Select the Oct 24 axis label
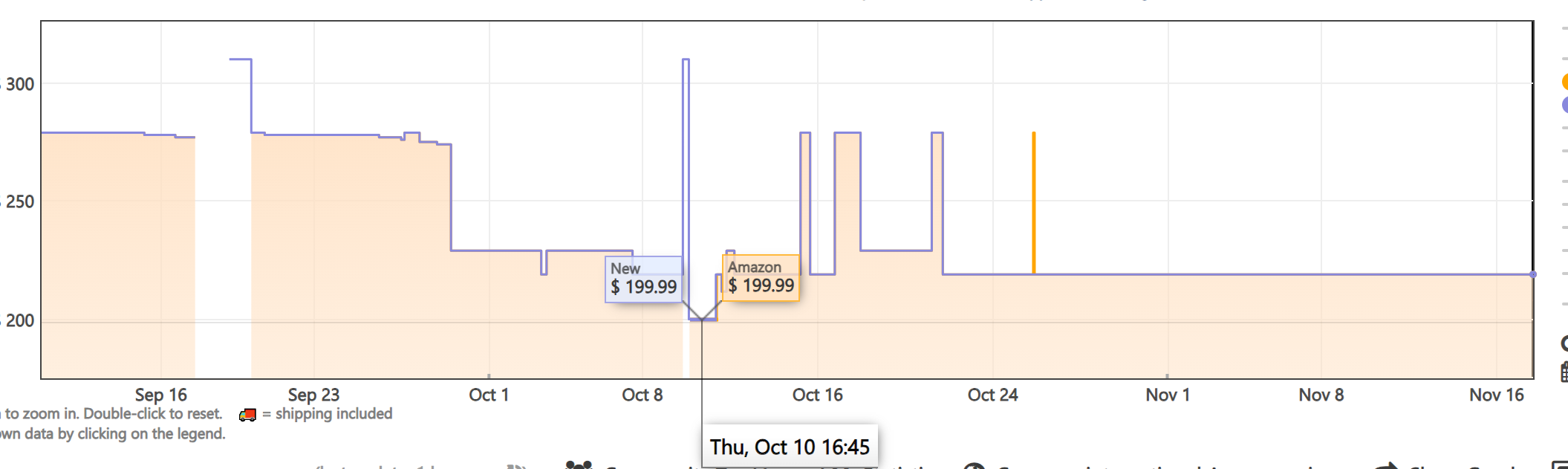The height and width of the screenshot is (469, 1568). point(992,395)
